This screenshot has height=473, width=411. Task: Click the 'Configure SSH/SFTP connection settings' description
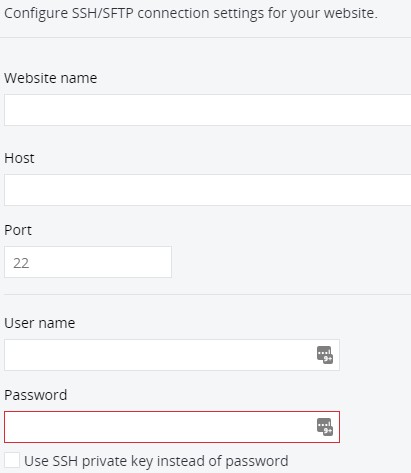[191, 13]
